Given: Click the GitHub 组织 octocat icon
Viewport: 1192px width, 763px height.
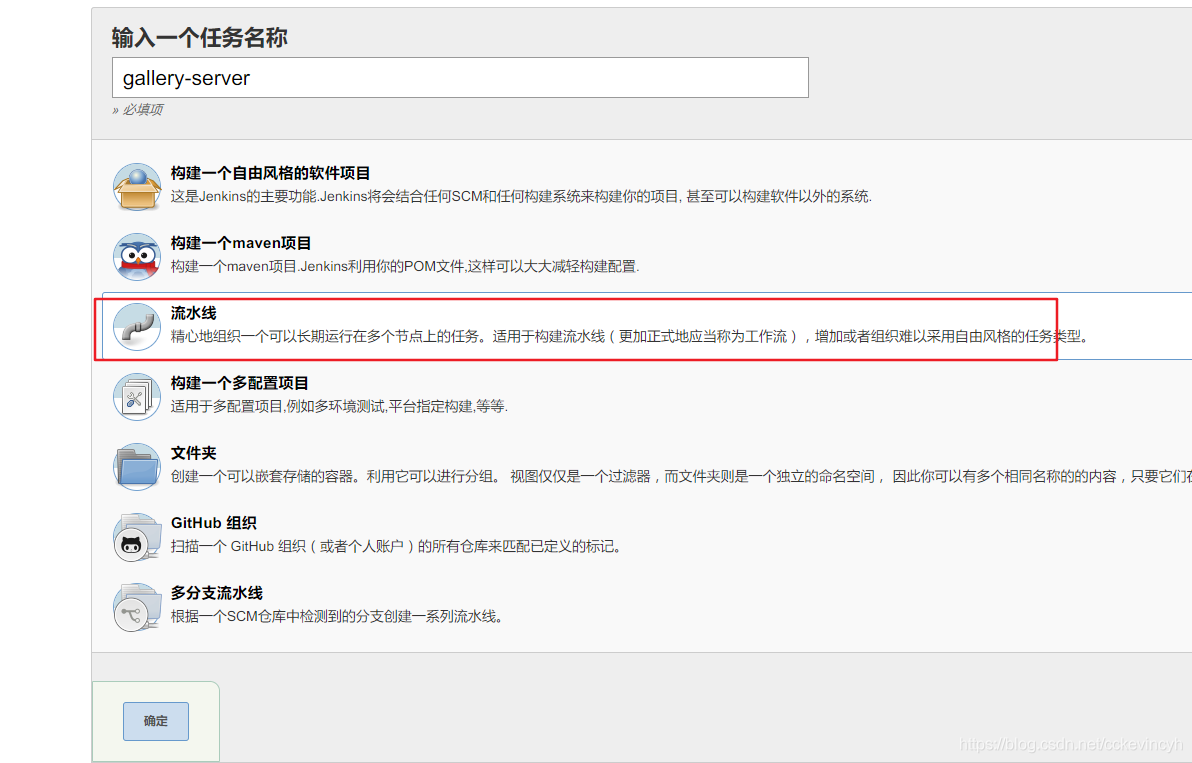Looking at the screenshot, I should point(137,536).
